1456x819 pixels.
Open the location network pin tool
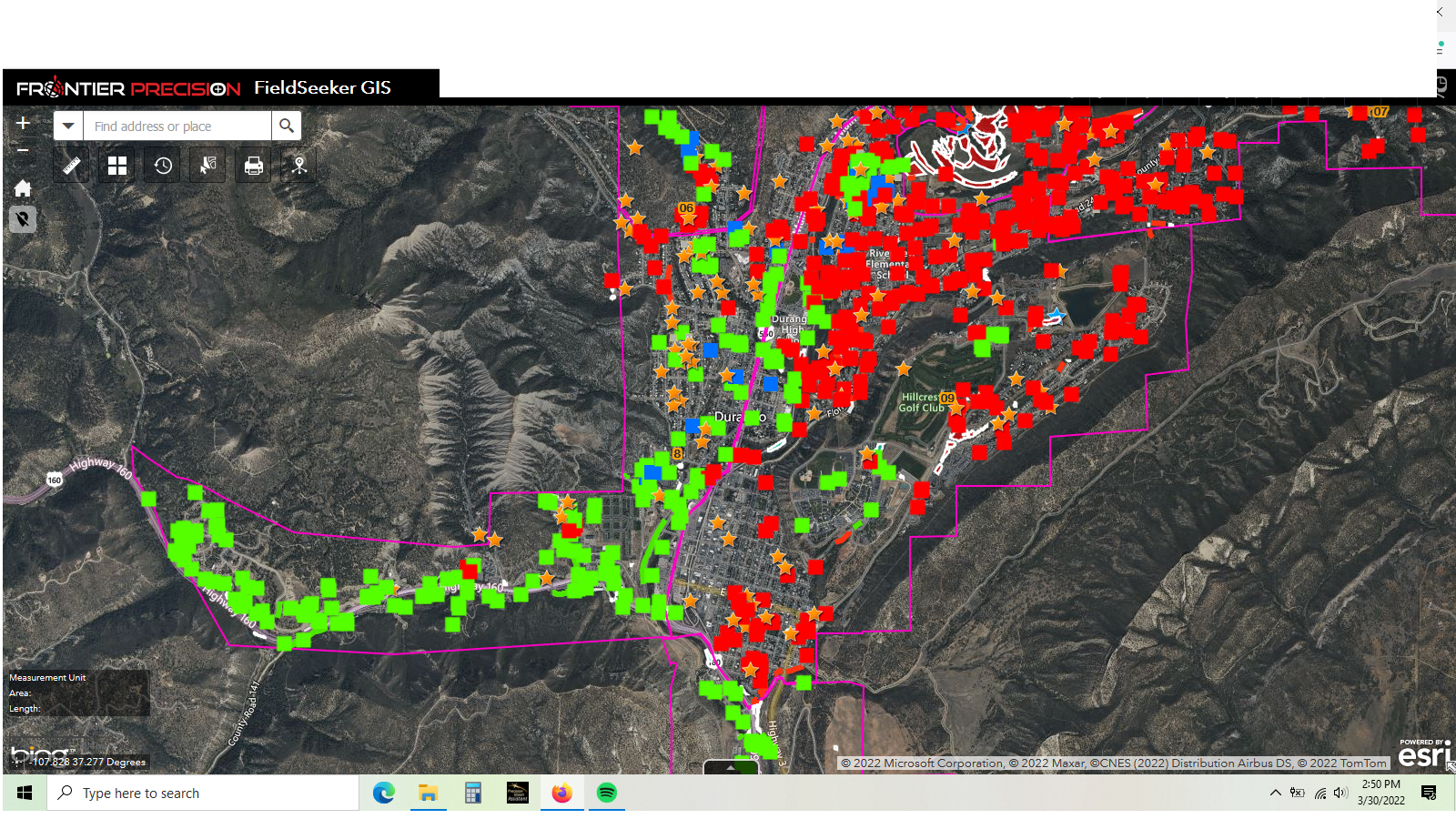coord(299,166)
